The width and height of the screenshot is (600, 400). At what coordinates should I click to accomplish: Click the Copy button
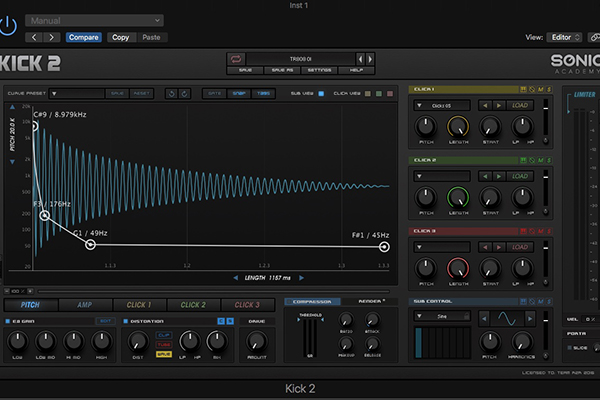121,37
